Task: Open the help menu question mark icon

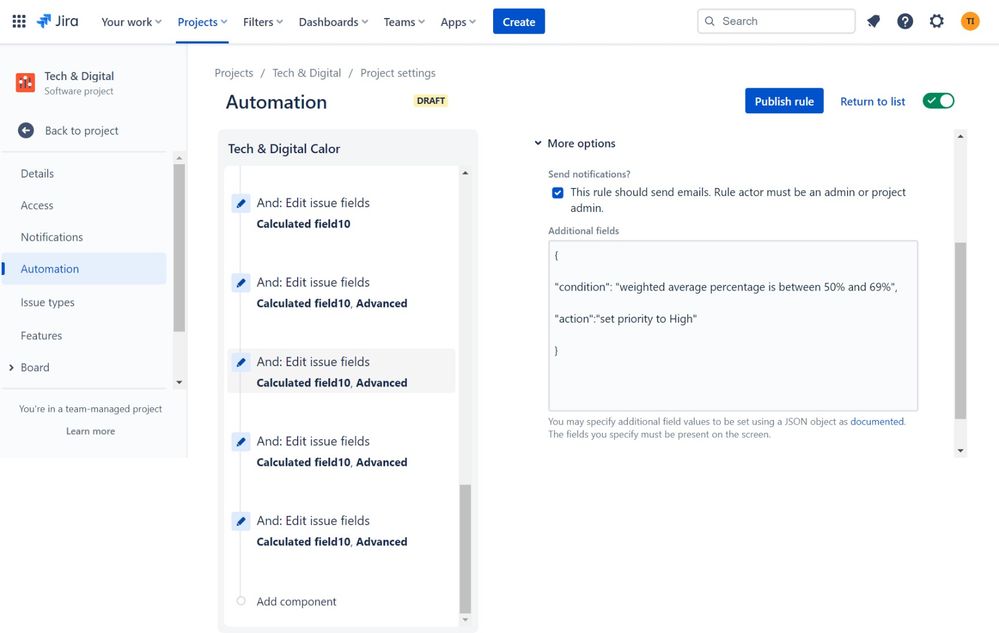Action: click(x=904, y=20)
